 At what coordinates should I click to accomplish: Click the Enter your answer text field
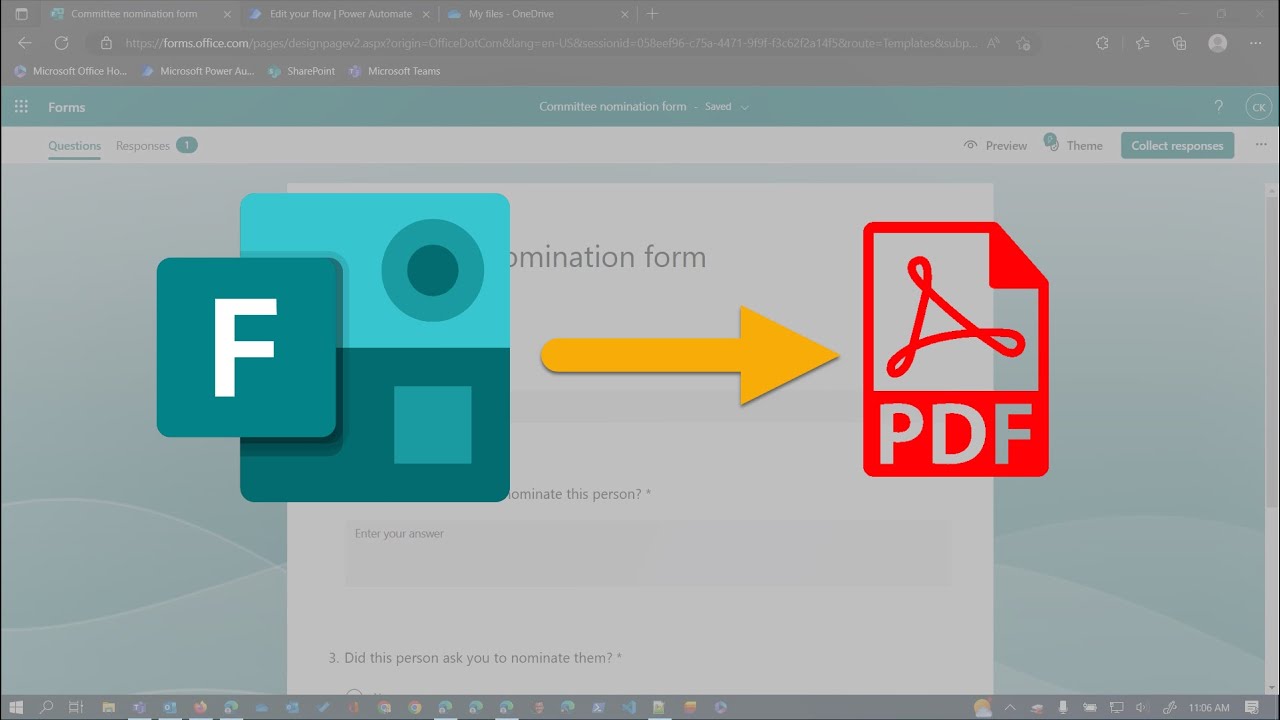(x=646, y=552)
